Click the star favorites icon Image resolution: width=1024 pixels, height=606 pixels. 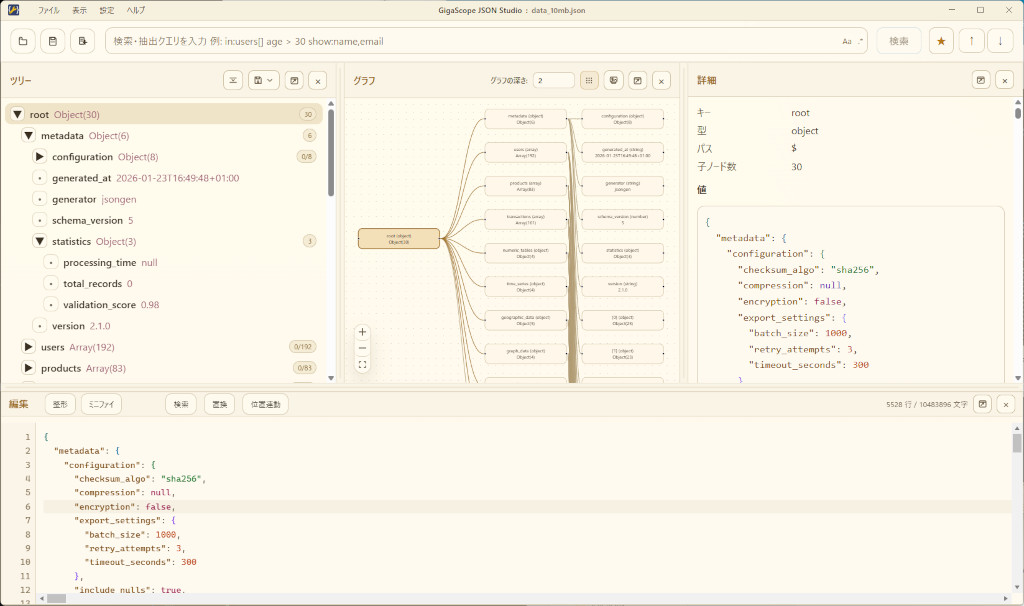[941, 41]
